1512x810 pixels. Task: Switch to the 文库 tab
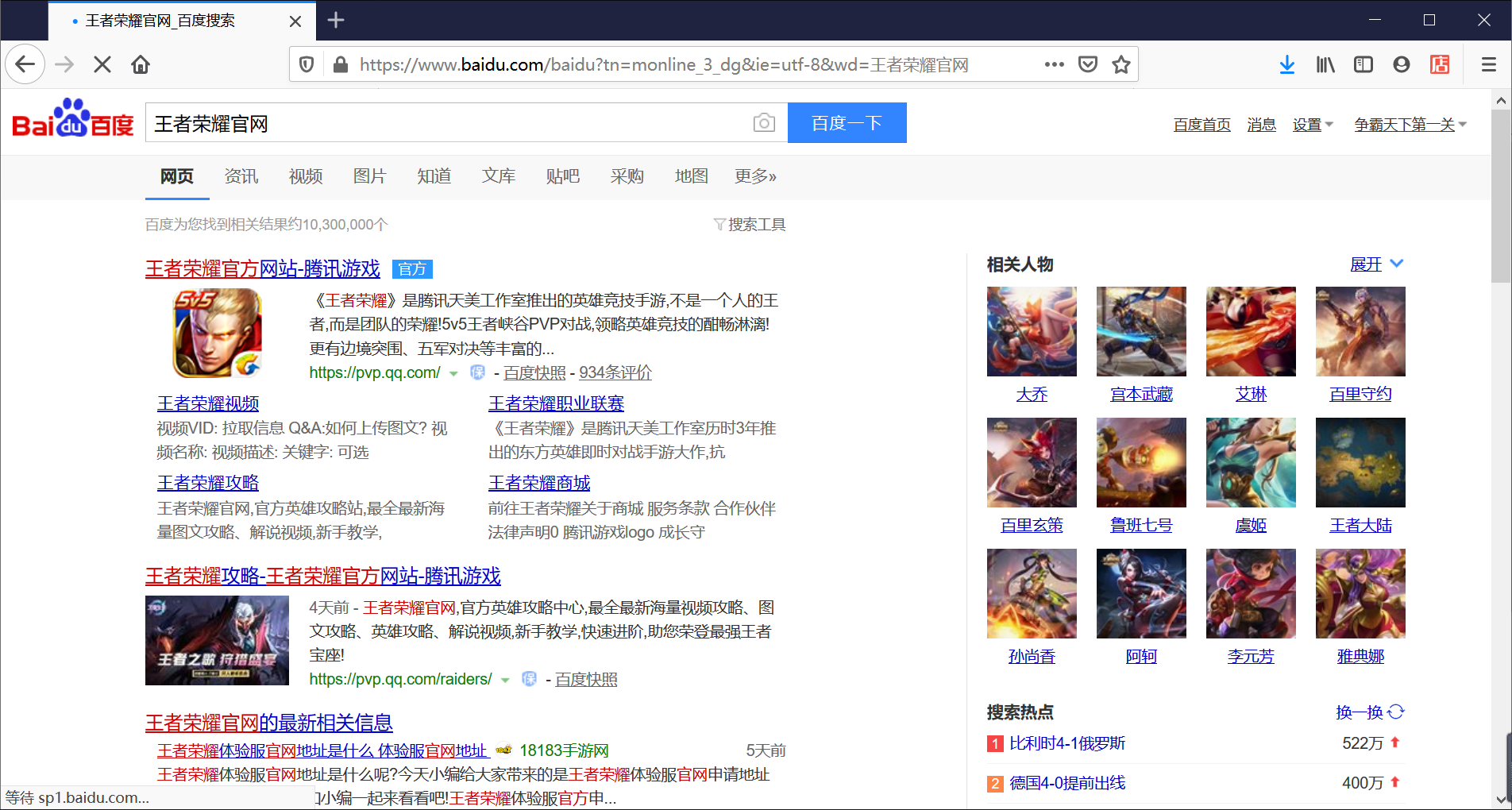499,176
